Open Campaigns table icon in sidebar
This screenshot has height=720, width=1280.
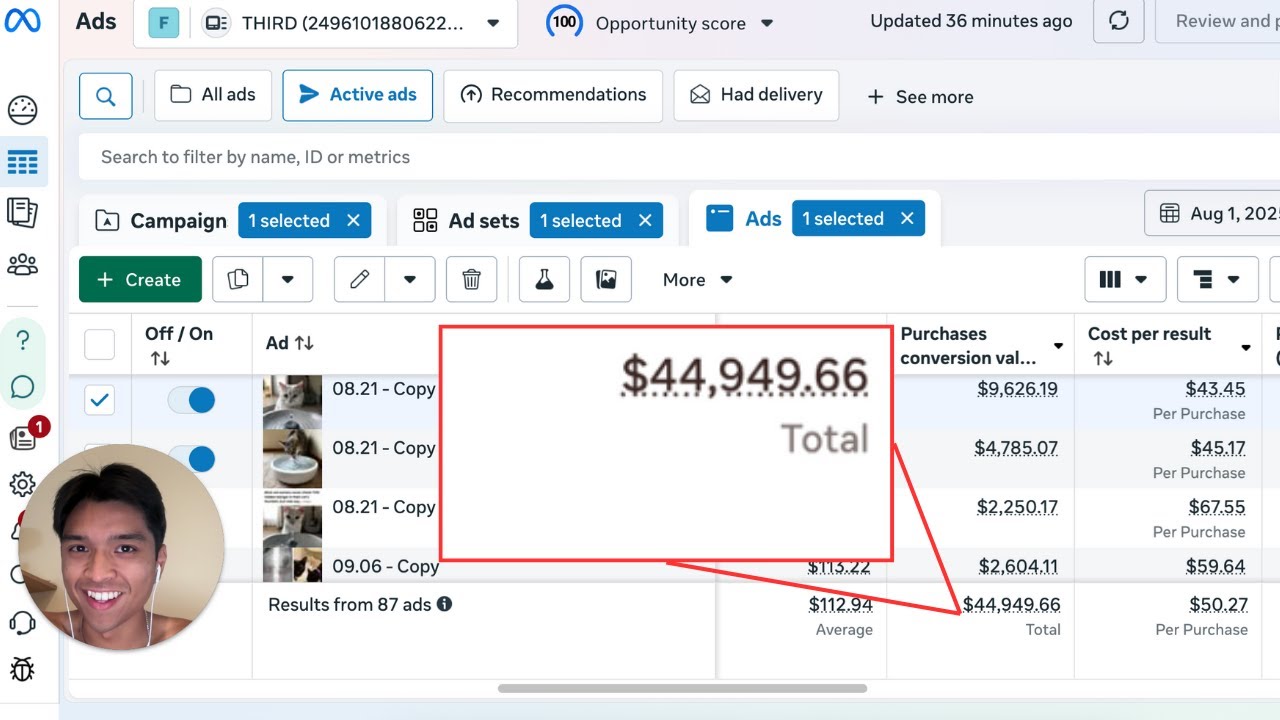pyautogui.click(x=22, y=162)
